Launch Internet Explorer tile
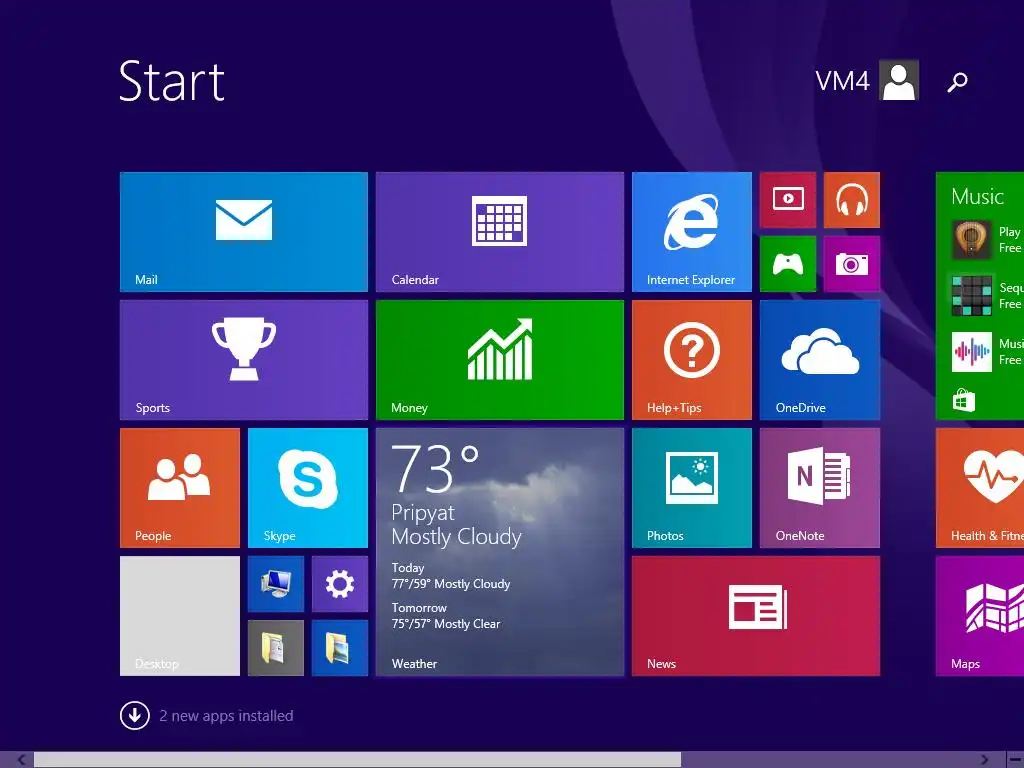This screenshot has height=768, width=1024. (692, 232)
